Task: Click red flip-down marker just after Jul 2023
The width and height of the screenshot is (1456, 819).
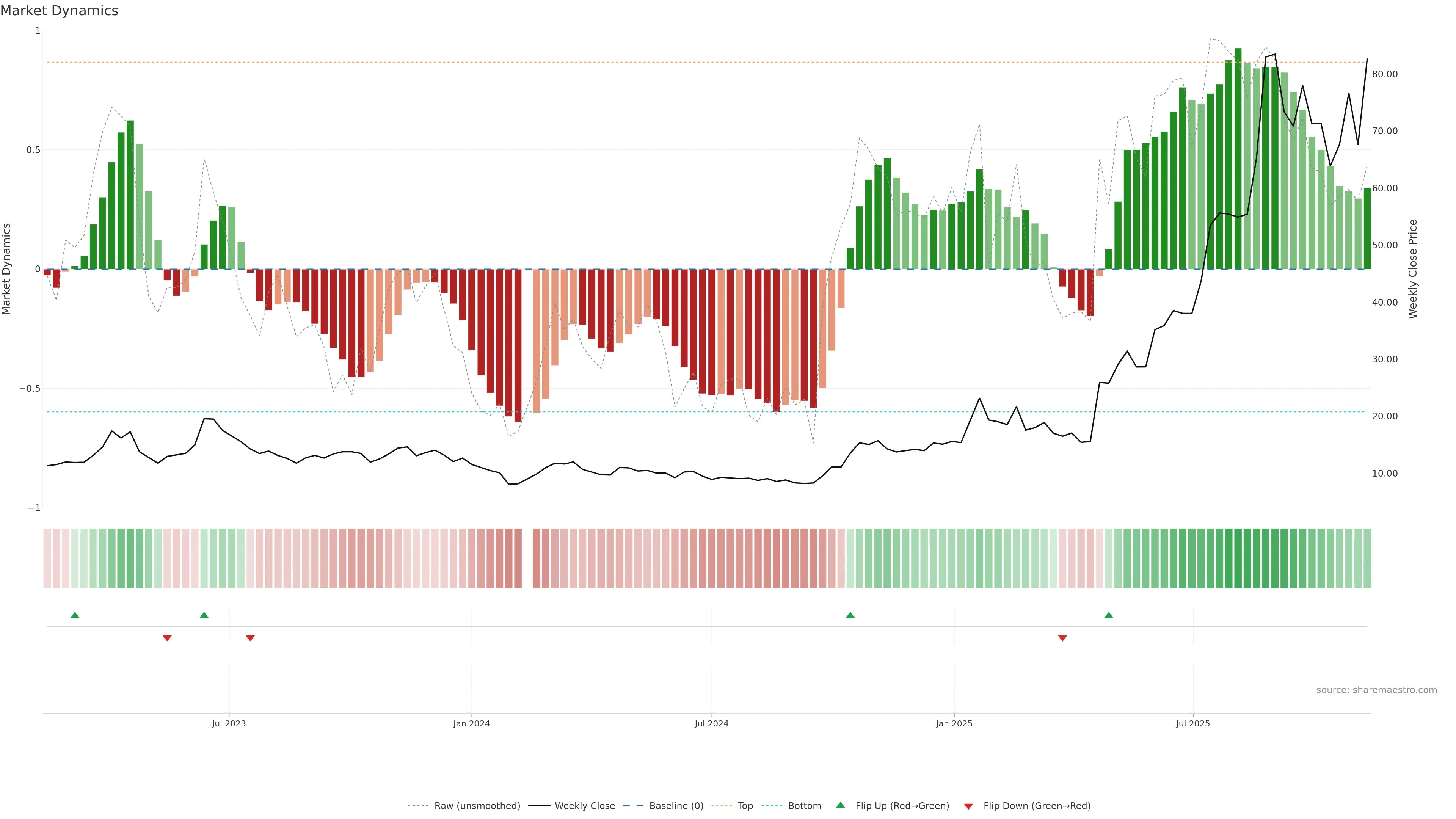Action: coord(250,638)
